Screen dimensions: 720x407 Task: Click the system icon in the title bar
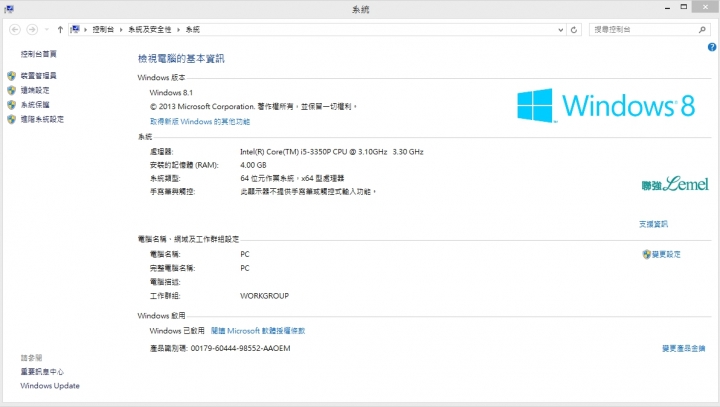(9, 9)
